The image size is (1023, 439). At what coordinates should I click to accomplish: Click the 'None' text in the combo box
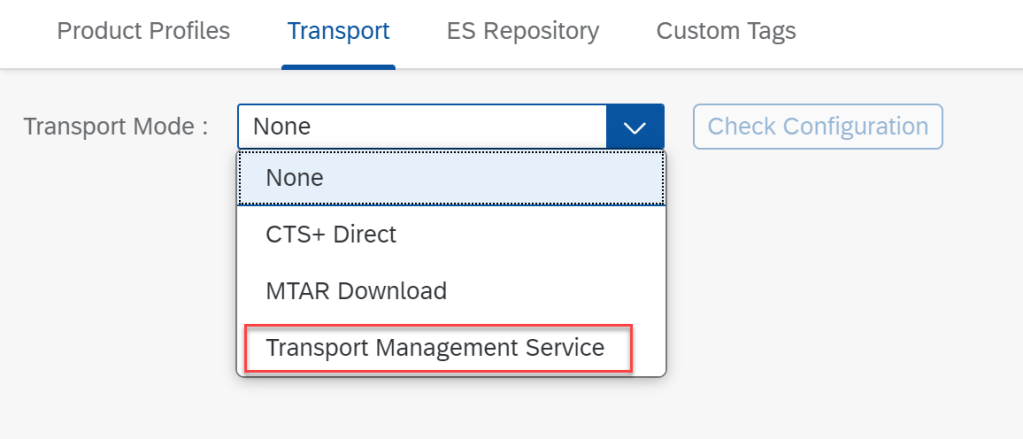point(282,127)
